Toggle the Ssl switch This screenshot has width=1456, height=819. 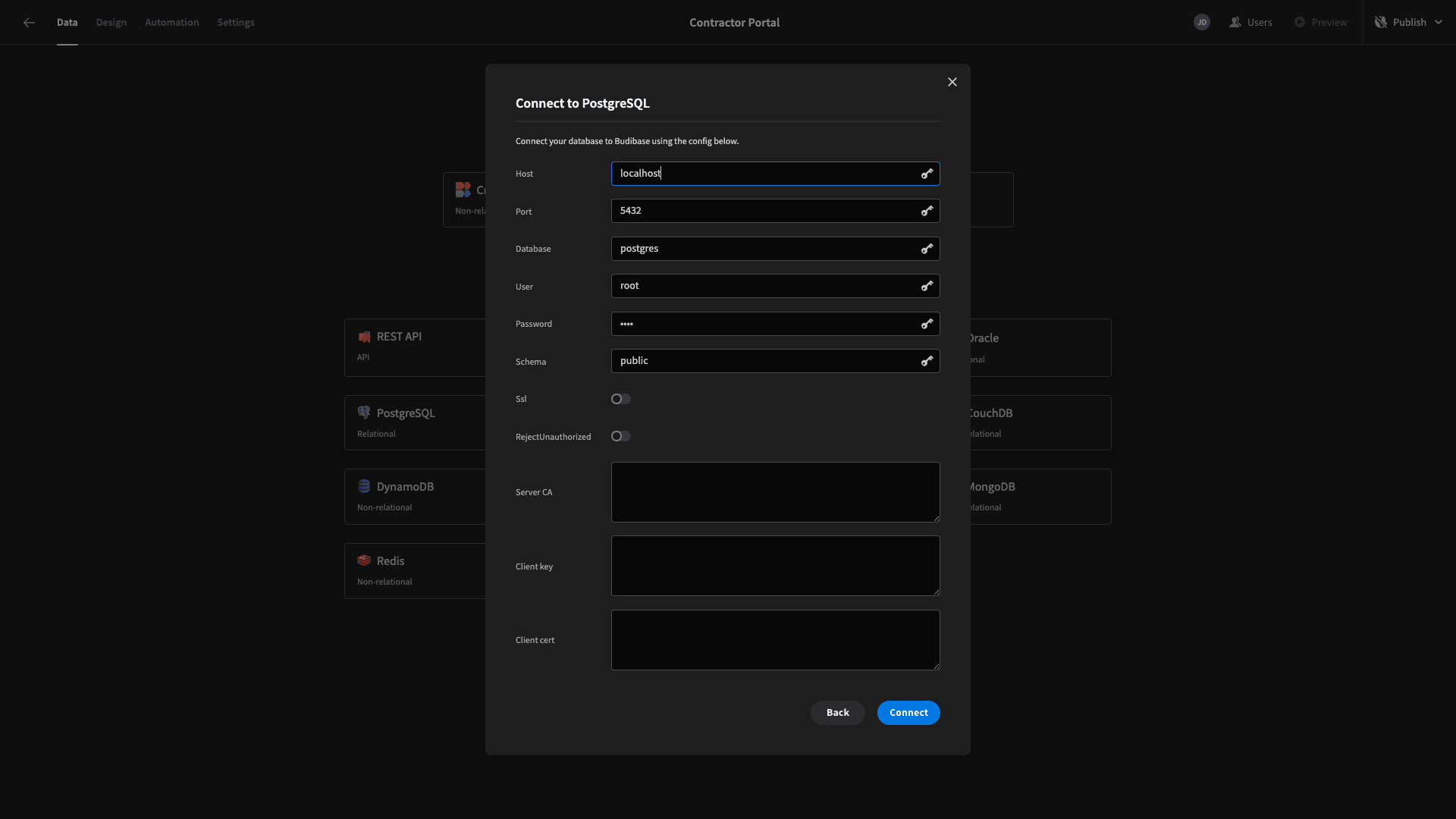click(621, 399)
